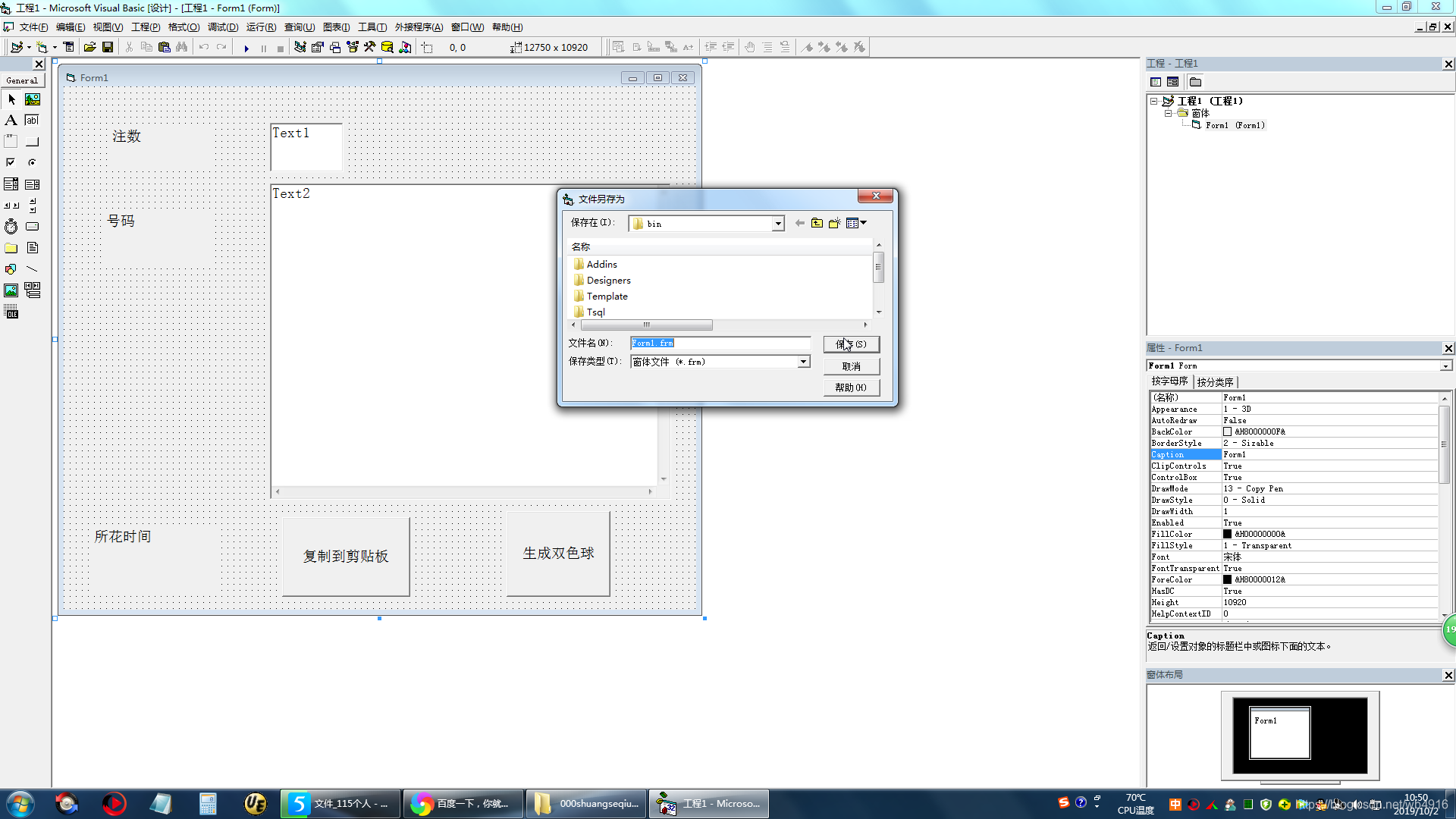Viewport: 1456px width, 819px height.
Task: Open the 保存在 bin location dropdown
Action: (x=778, y=224)
